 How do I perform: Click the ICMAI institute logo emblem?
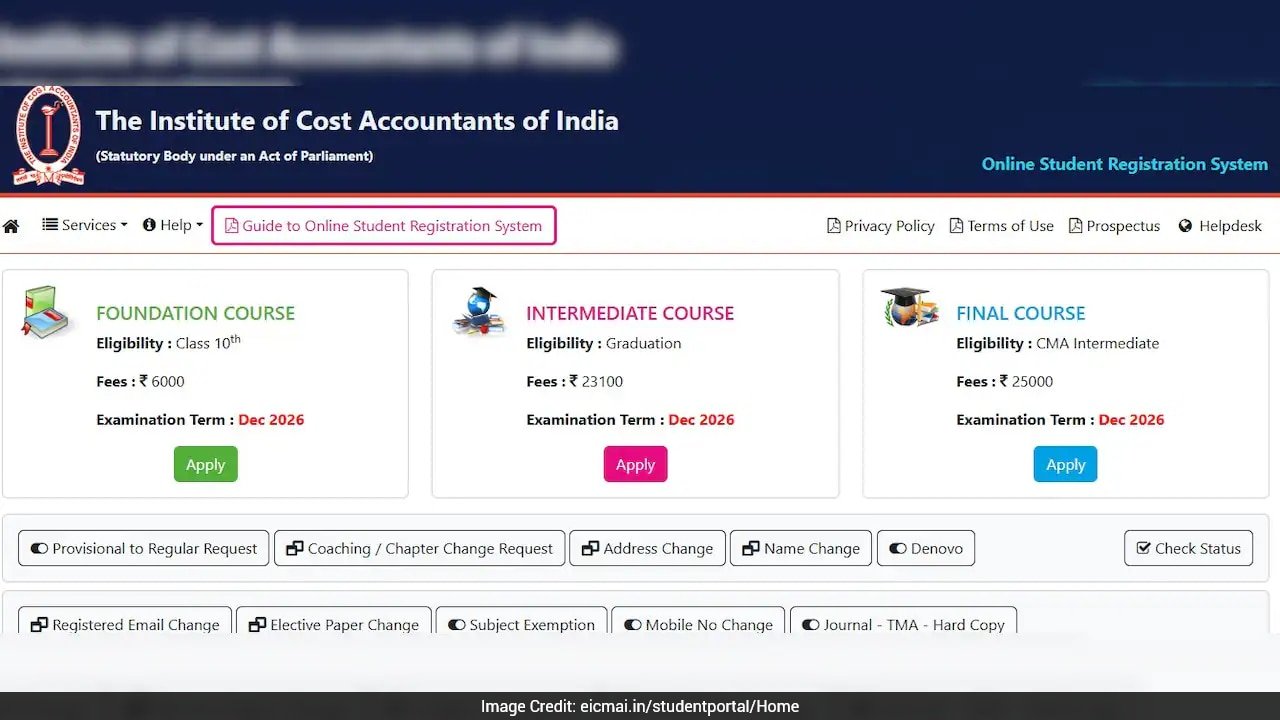click(x=48, y=136)
